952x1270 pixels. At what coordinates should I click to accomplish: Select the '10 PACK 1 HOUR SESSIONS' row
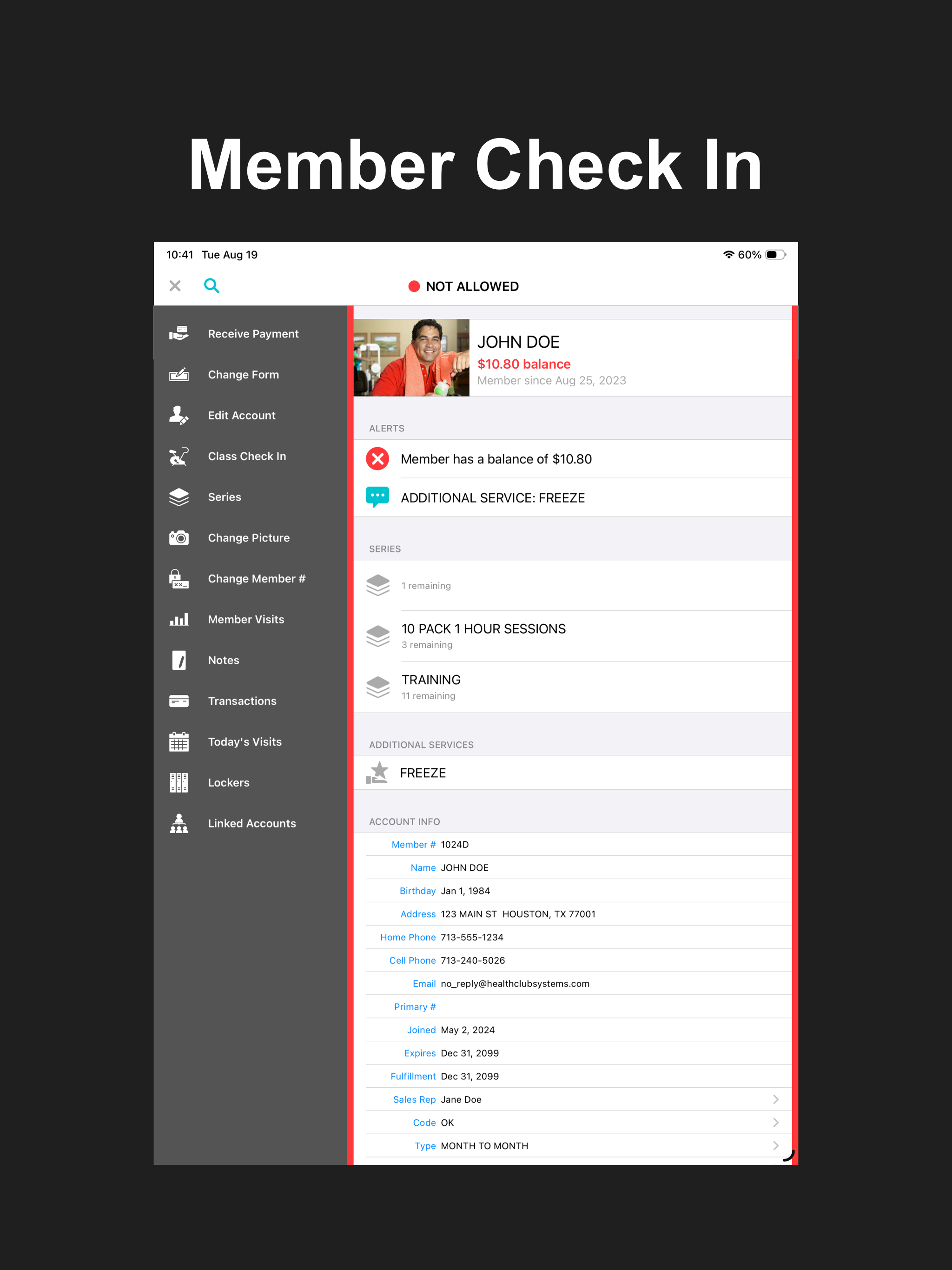pos(573,635)
